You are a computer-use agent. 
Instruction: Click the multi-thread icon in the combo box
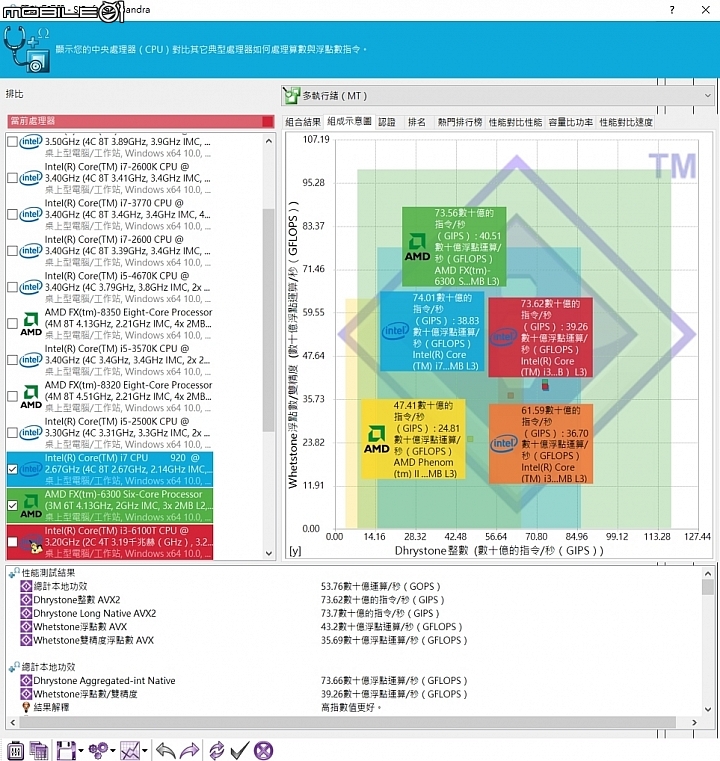point(292,96)
